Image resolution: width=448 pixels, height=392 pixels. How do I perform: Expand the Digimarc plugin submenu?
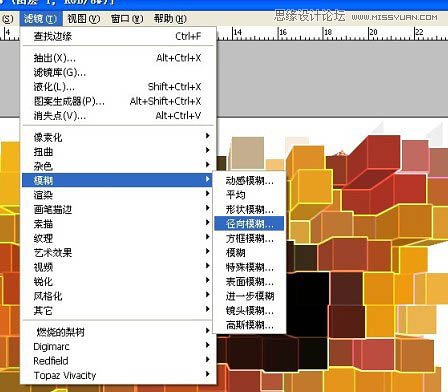pos(118,346)
